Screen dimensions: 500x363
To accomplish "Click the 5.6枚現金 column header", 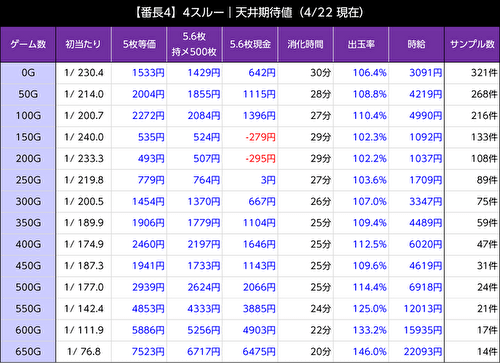I will pyautogui.click(x=250, y=44).
